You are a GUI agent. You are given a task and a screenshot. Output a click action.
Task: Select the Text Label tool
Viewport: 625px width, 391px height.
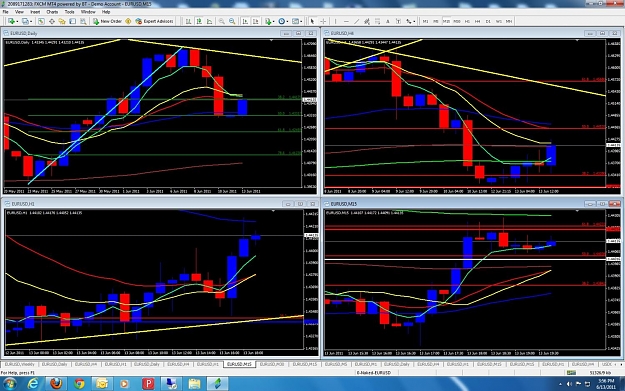coord(398,21)
